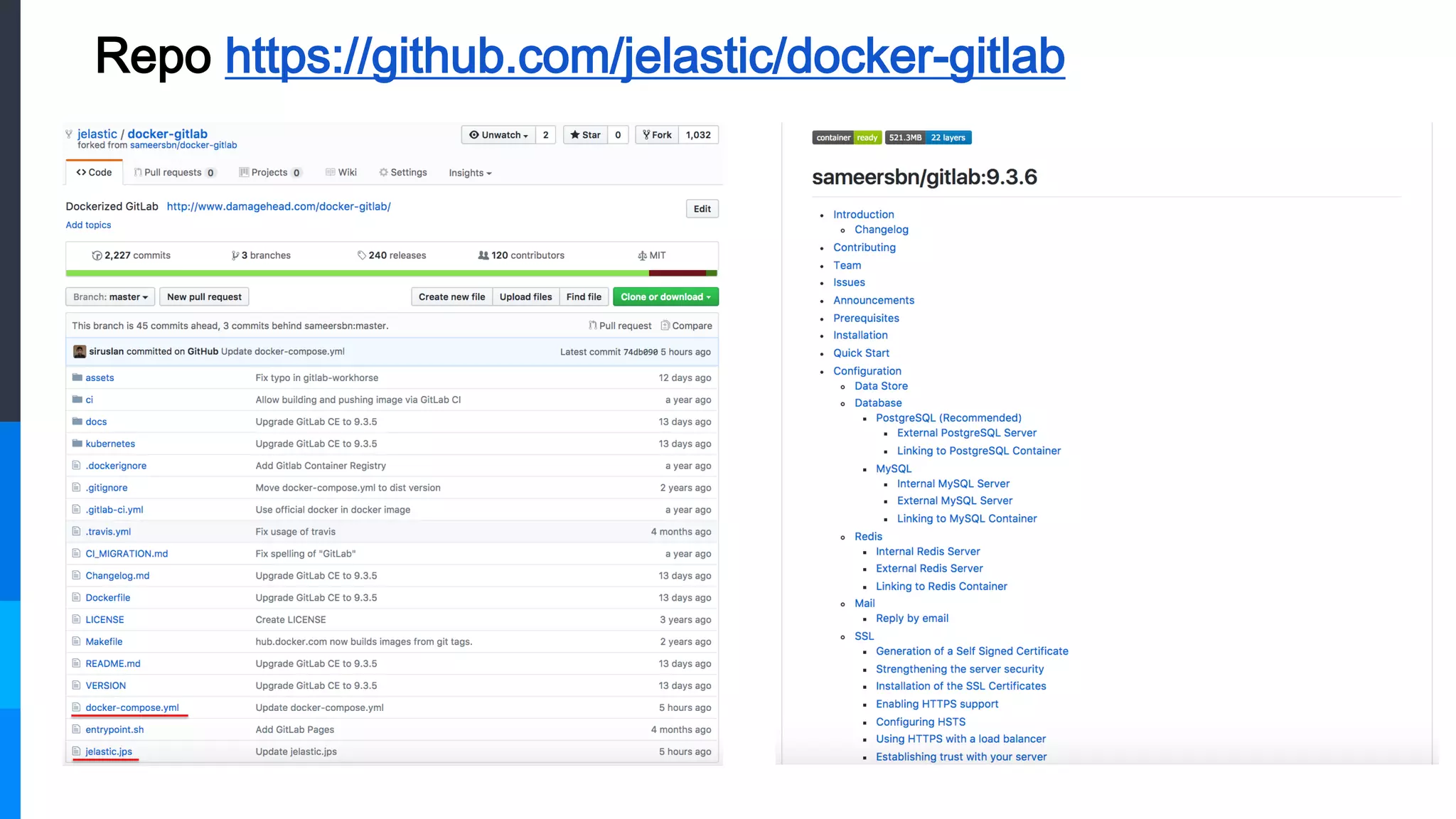Image resolution: width=1456 pixels, height=819 pixels.
Task: Open Clone or download dropdown
Action: point(665,296)
